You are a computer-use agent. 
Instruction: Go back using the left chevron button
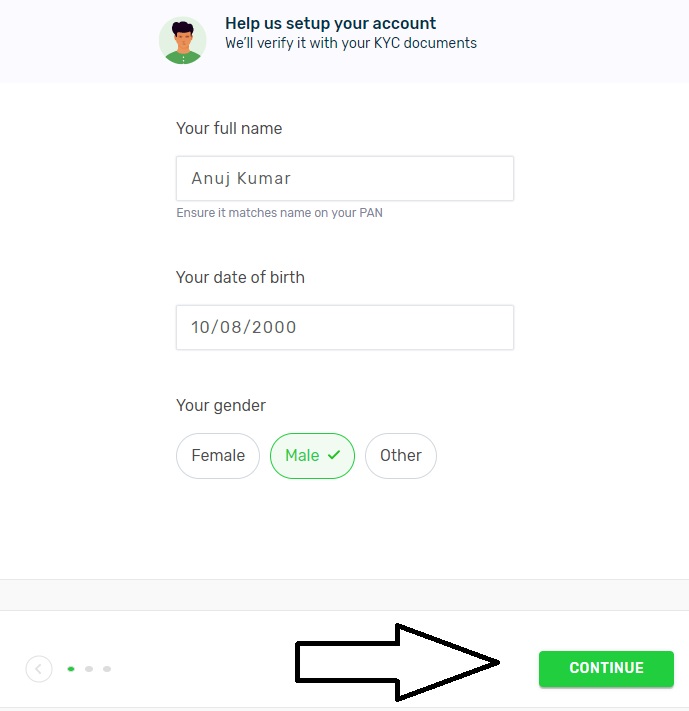point(39,669)
